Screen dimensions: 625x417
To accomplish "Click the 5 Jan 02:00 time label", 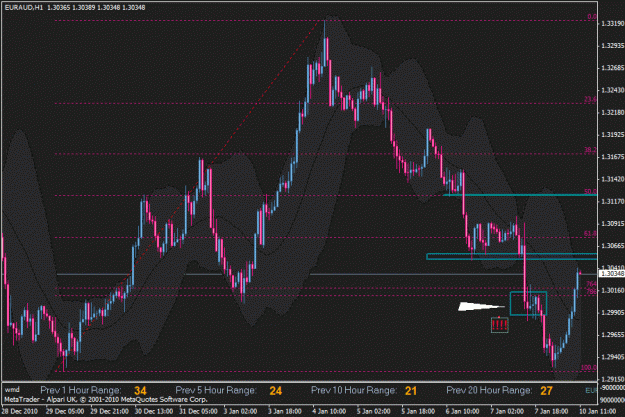I will (373, 411).
